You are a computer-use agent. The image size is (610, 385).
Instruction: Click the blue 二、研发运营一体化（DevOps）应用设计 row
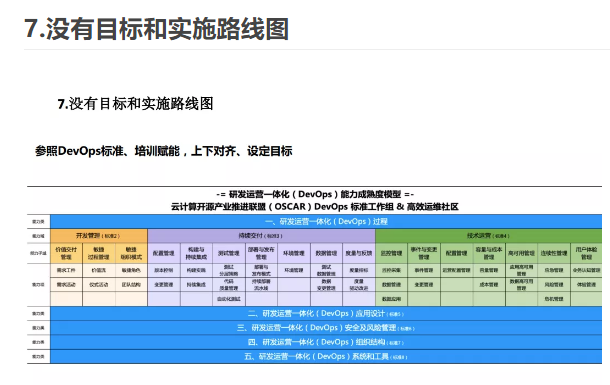pyautogui.click(x=326, y=313)
